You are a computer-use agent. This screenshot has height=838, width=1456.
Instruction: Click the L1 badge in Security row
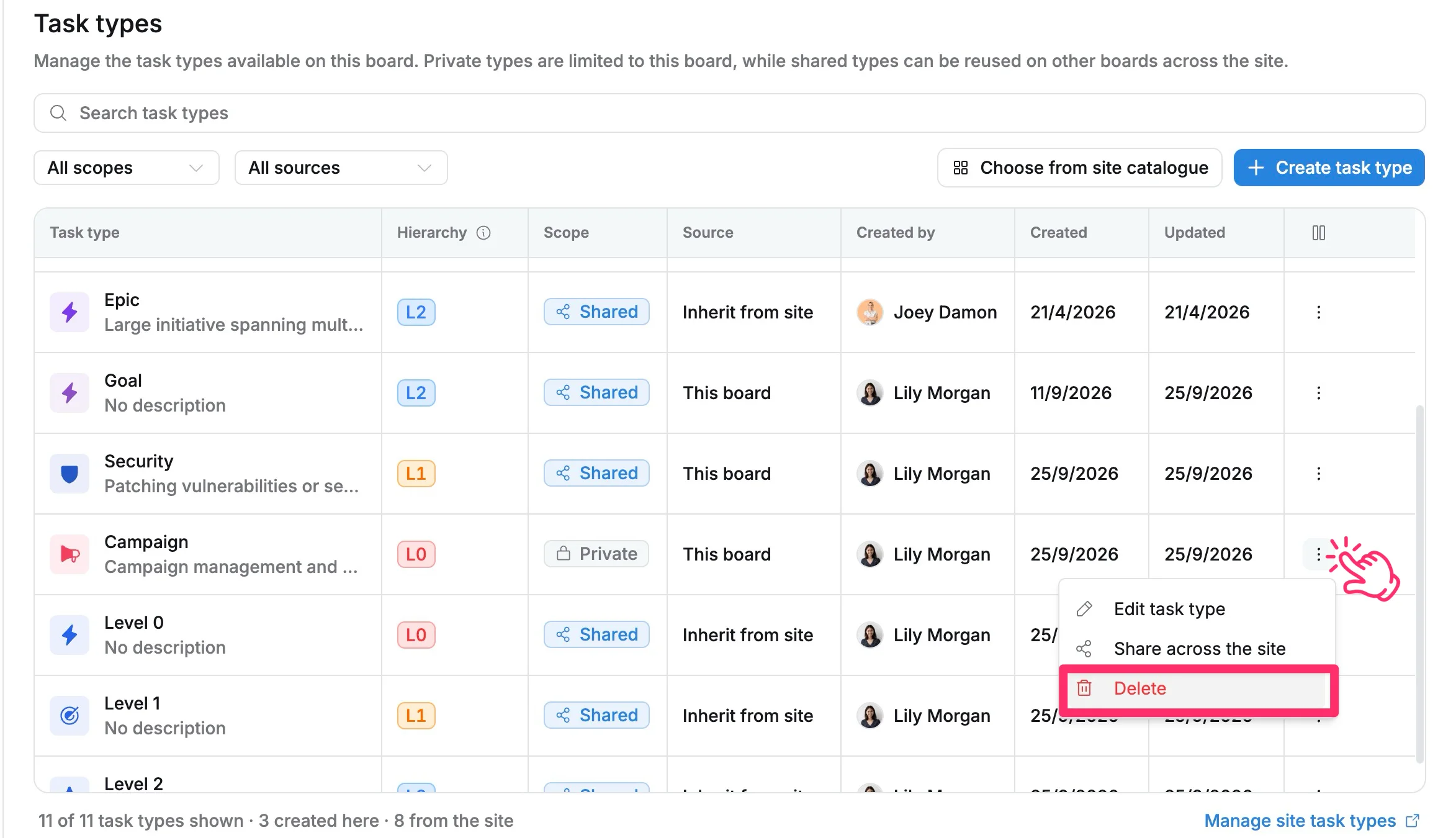(x=416, y=473)
